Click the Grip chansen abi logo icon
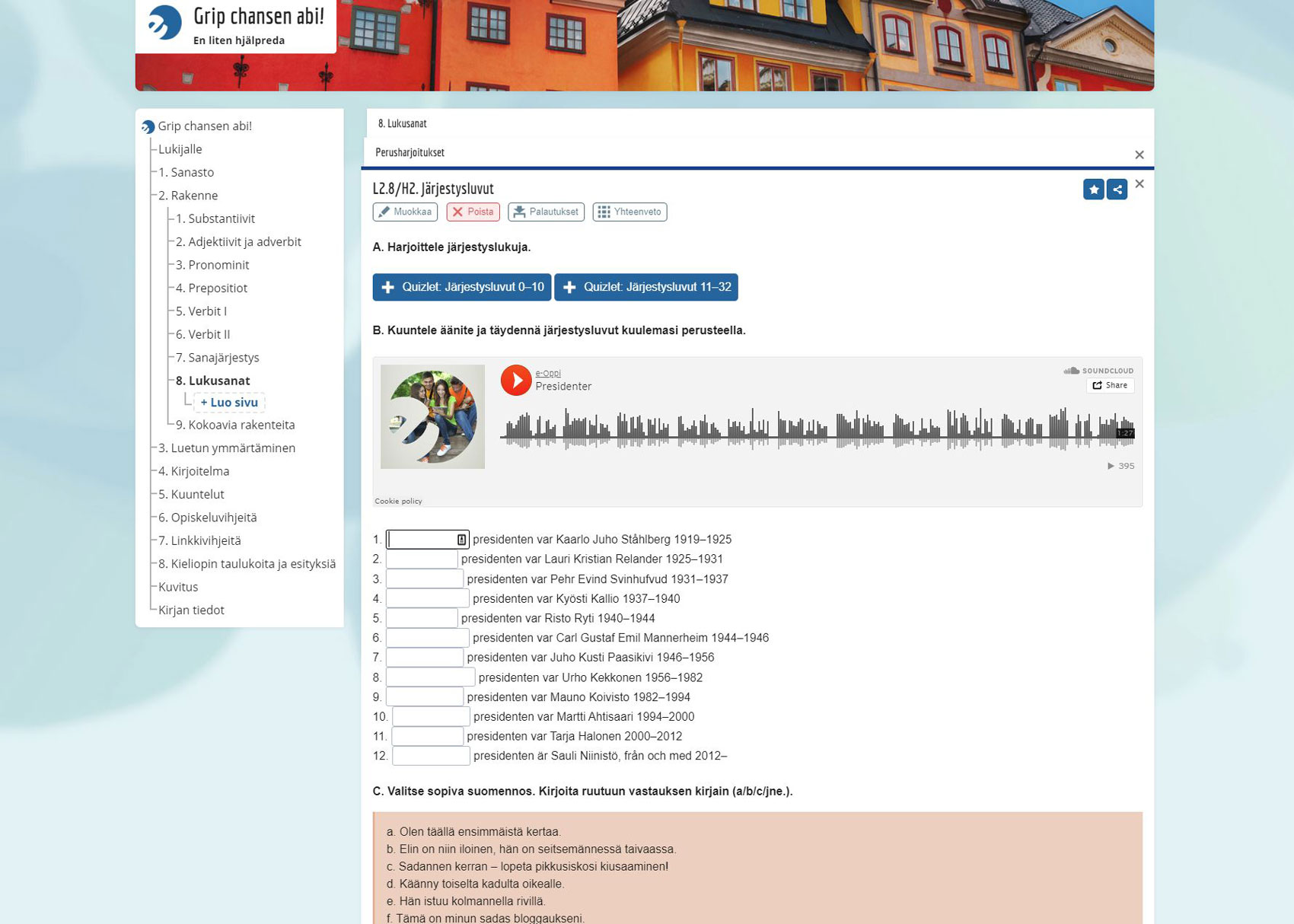The width and height of the screenshot is (1294, 924). tap(164, 22)
